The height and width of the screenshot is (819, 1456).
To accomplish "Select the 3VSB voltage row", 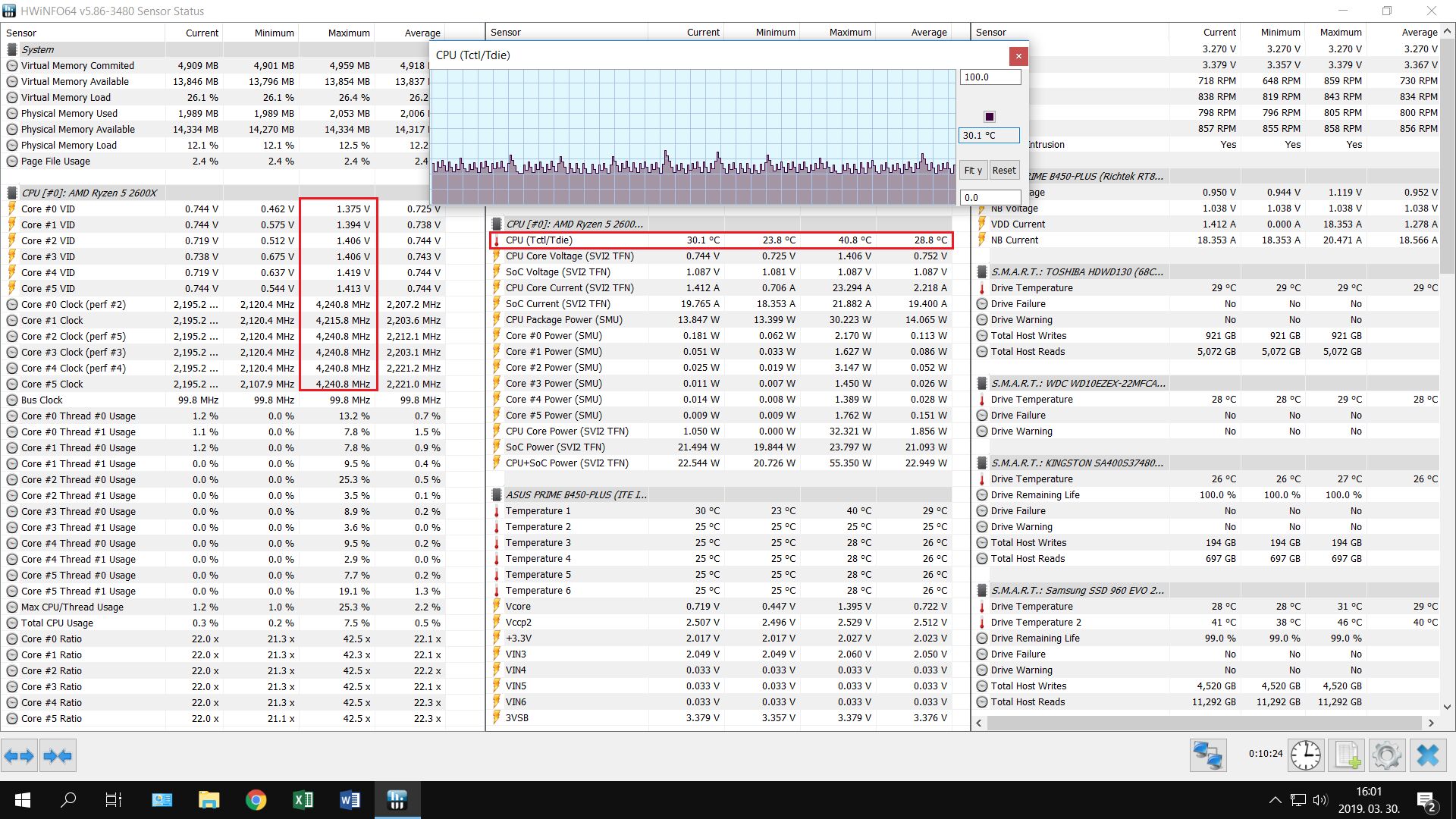I will tap(720, 717).
